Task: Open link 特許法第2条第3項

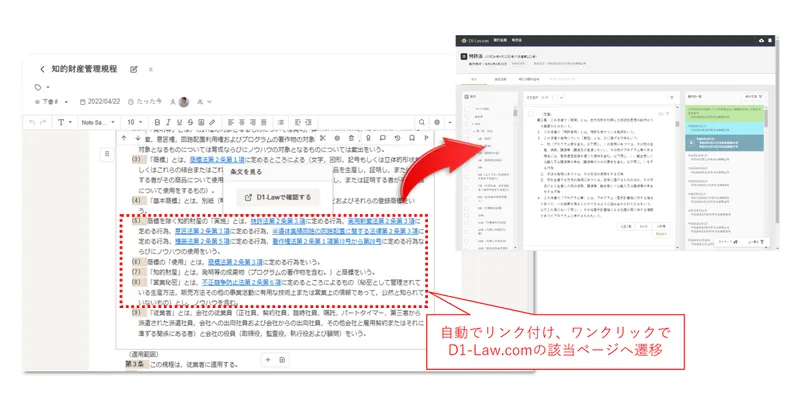Action: [x=278, y=221]
